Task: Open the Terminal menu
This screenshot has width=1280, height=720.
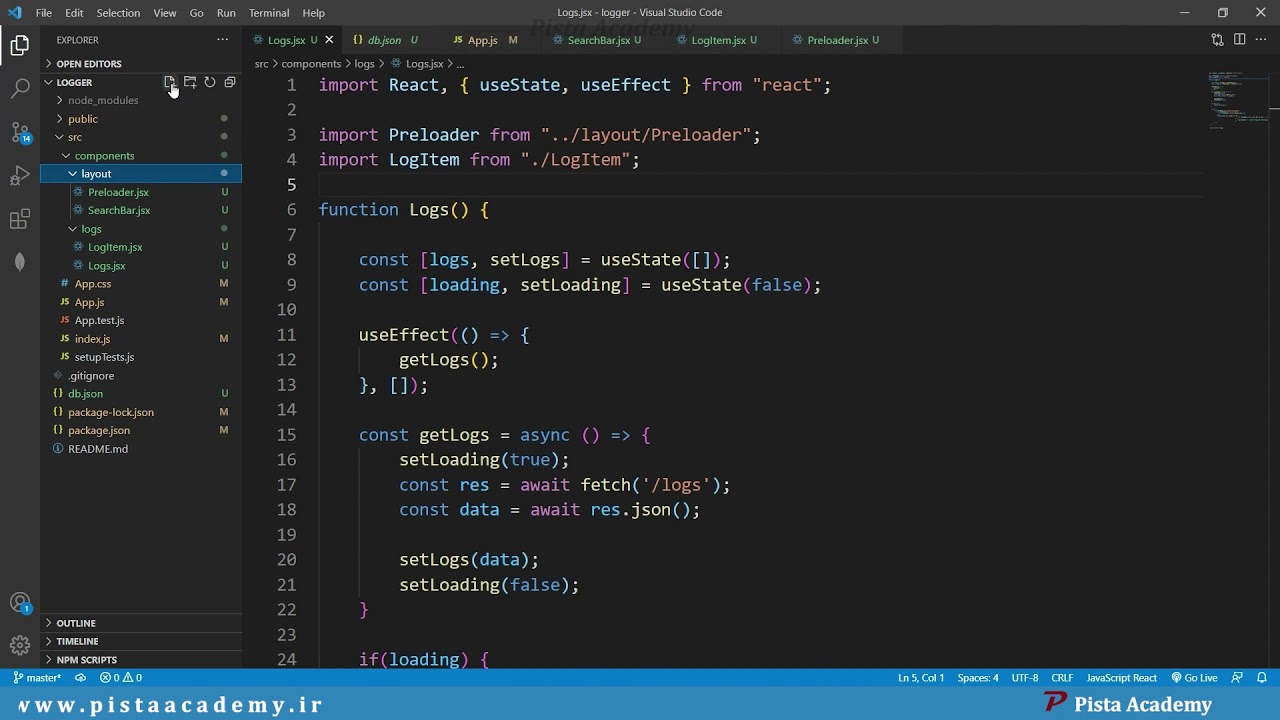Action: [x=269, y=13]
